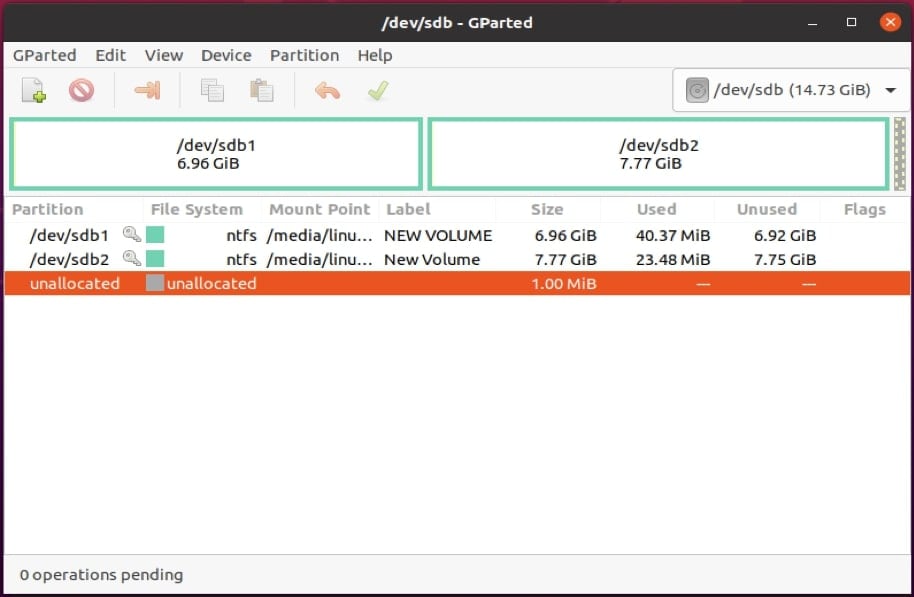
Task: Click the ntfs color swatch for /dev/sdb2
Action: pos(155,259)
